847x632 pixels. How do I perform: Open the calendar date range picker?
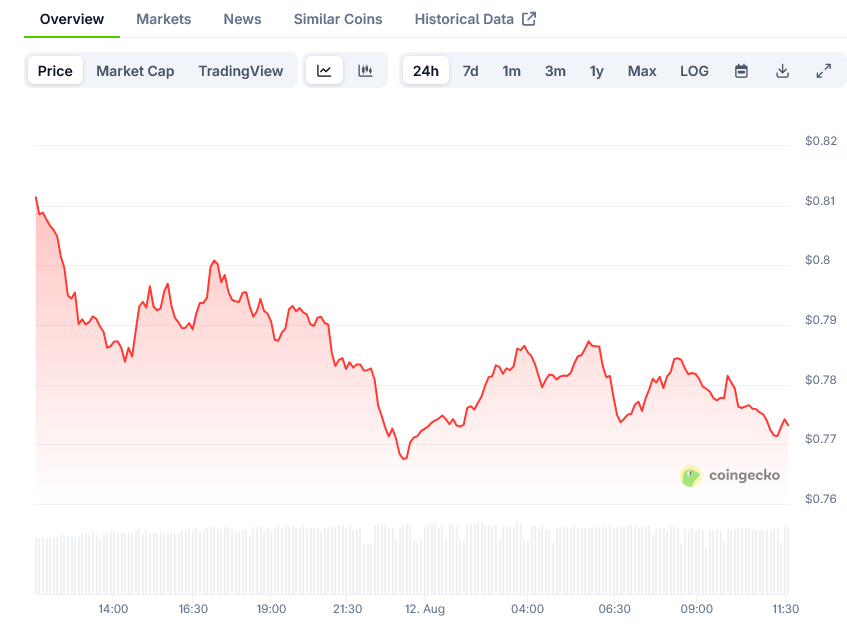pos(741,71)
